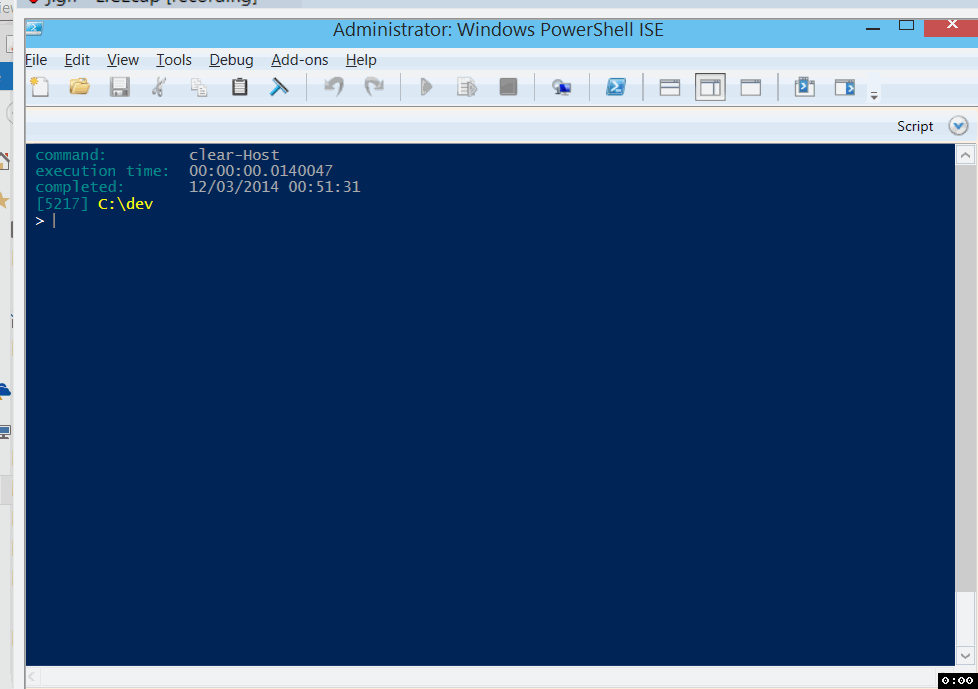Click the vertical scrollbar thumb in console

click(965, 619)
